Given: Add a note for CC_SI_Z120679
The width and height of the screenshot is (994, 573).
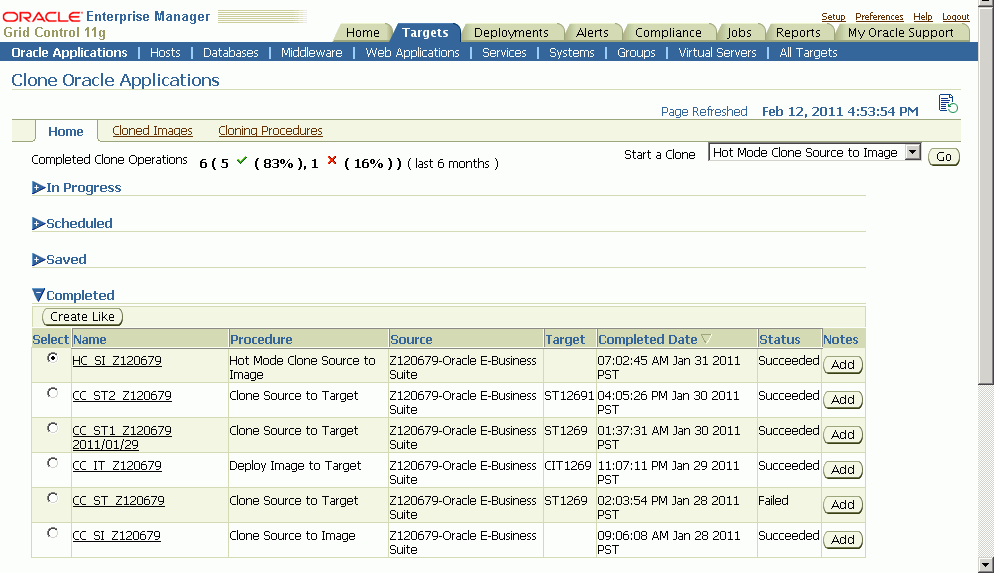Looking at the screenshot, I should 843,539.
